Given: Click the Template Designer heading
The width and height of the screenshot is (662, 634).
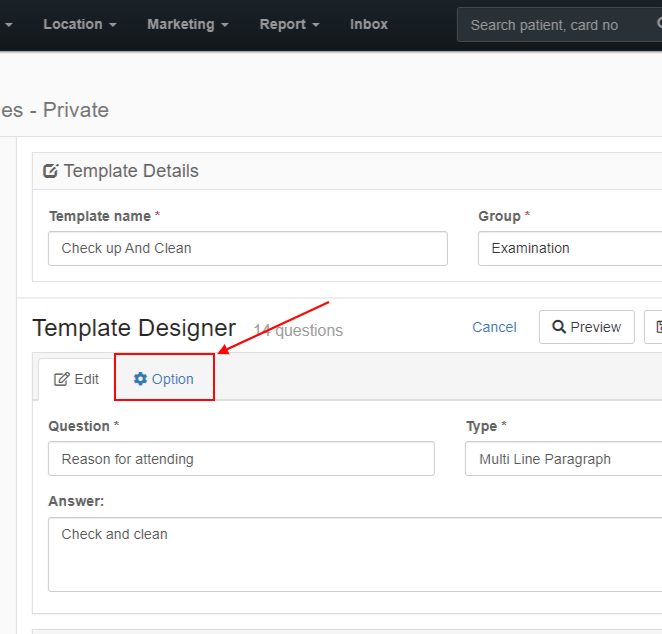Looking at the screenshot, I should [134, 328].
